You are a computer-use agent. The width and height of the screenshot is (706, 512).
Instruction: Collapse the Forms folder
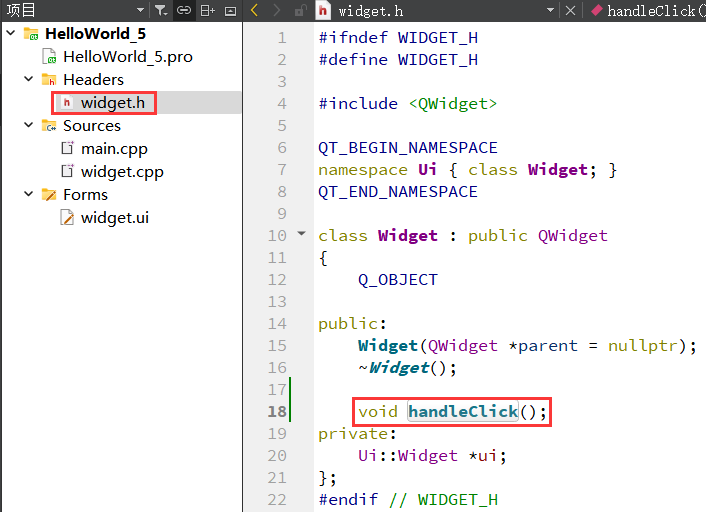tap(28, 194)
